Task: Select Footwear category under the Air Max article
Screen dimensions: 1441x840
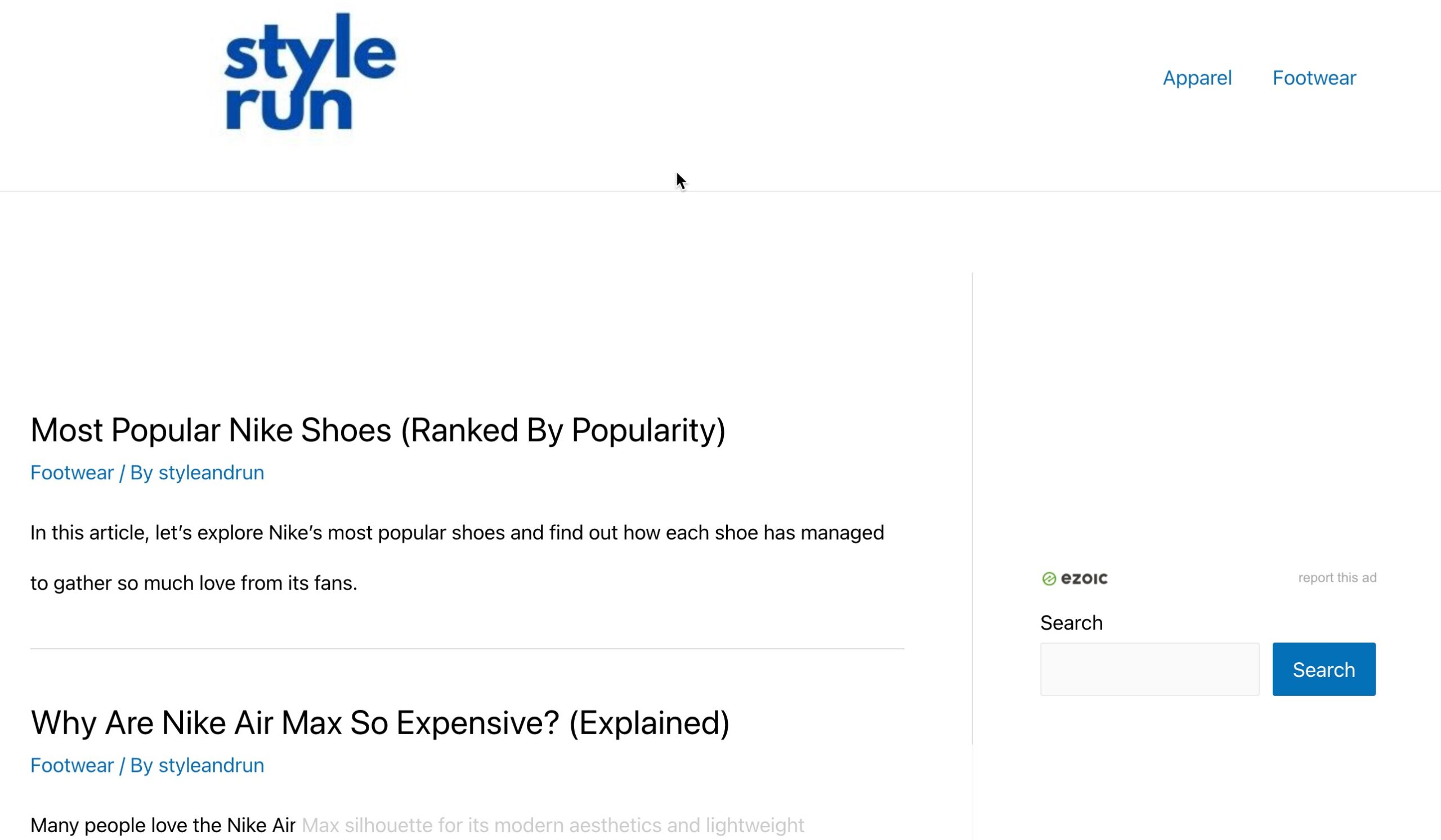Action: click(x=72, y=765)
